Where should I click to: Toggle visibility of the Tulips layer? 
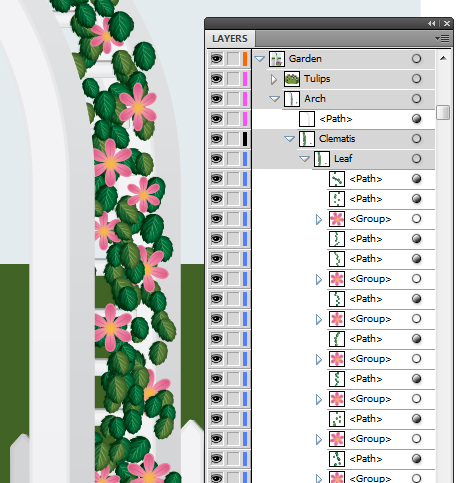217,79
